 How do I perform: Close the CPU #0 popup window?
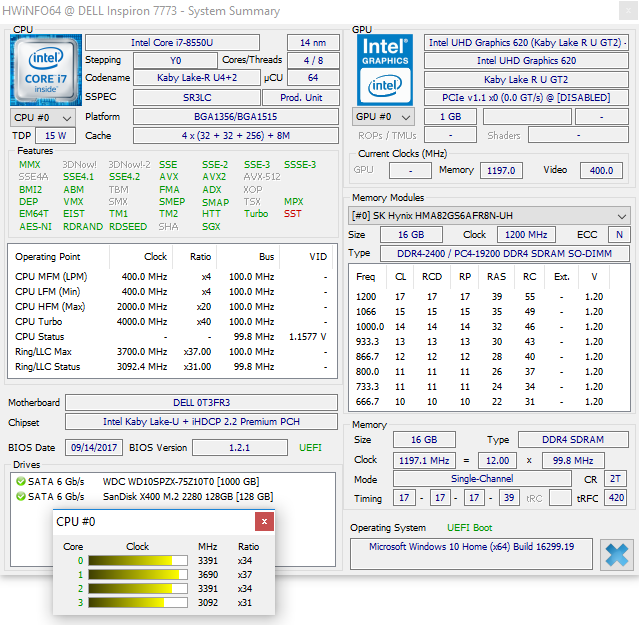coord(264,522)
